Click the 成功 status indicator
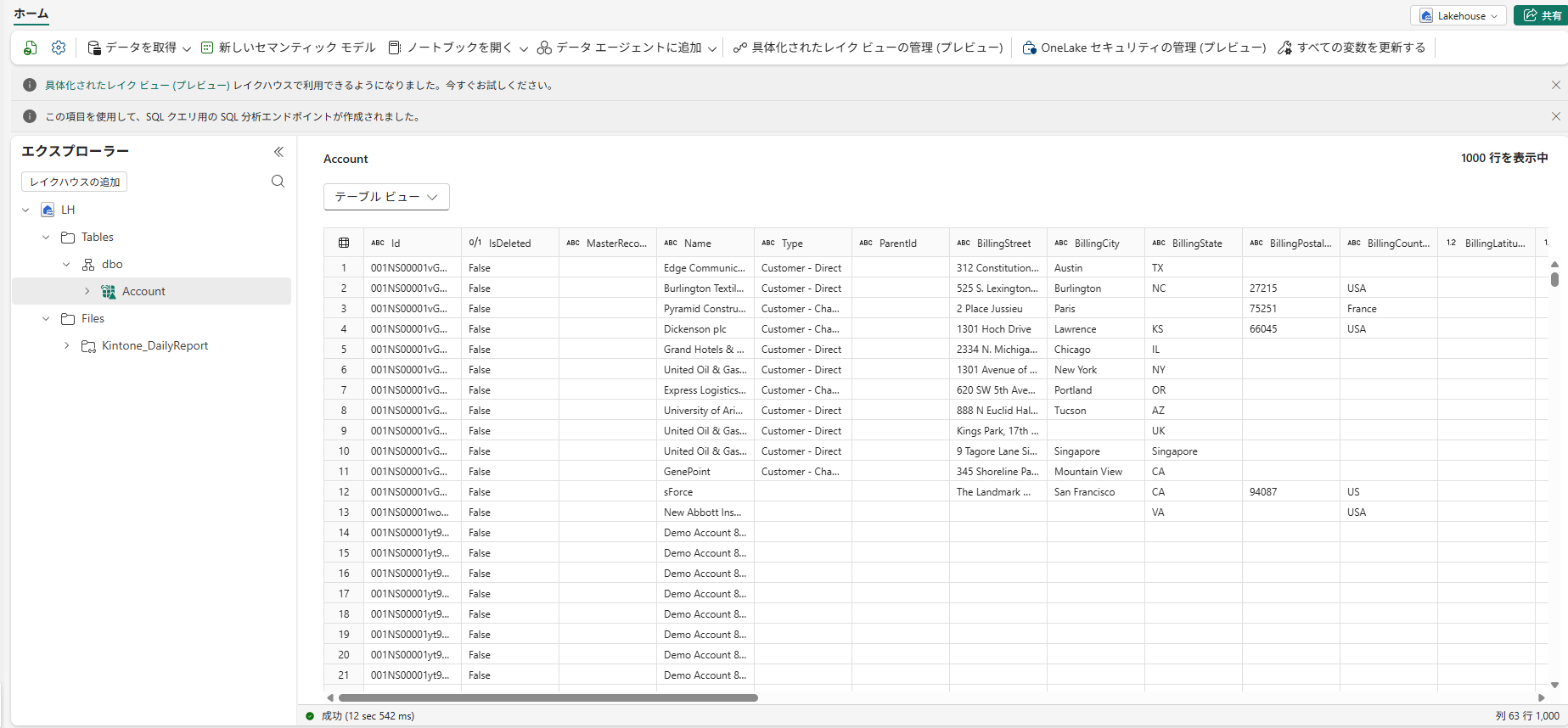 point(360,716)
